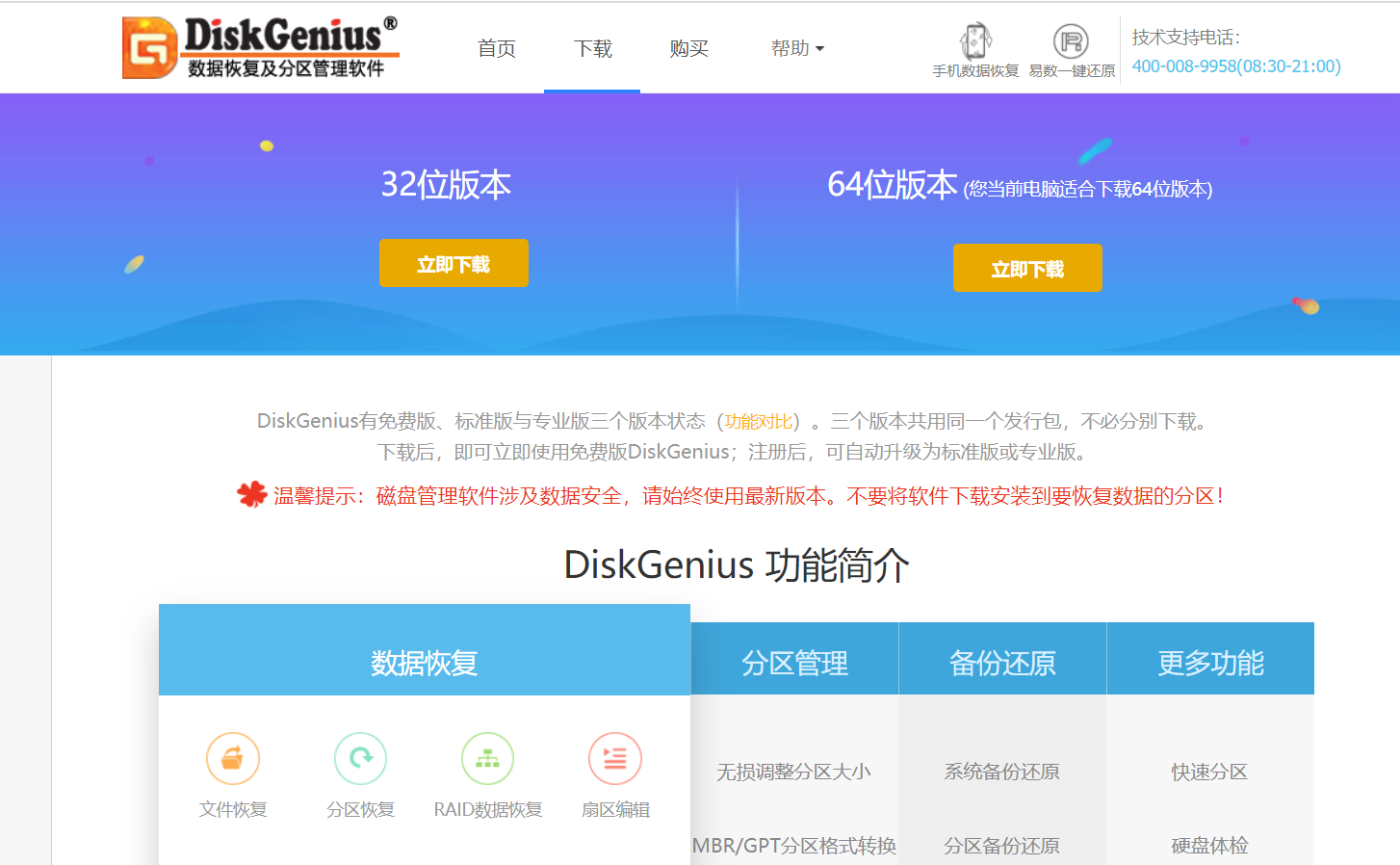Open the 功能对比 comparison link
This screenshot has height=865, width=1400.
point(759,421)
